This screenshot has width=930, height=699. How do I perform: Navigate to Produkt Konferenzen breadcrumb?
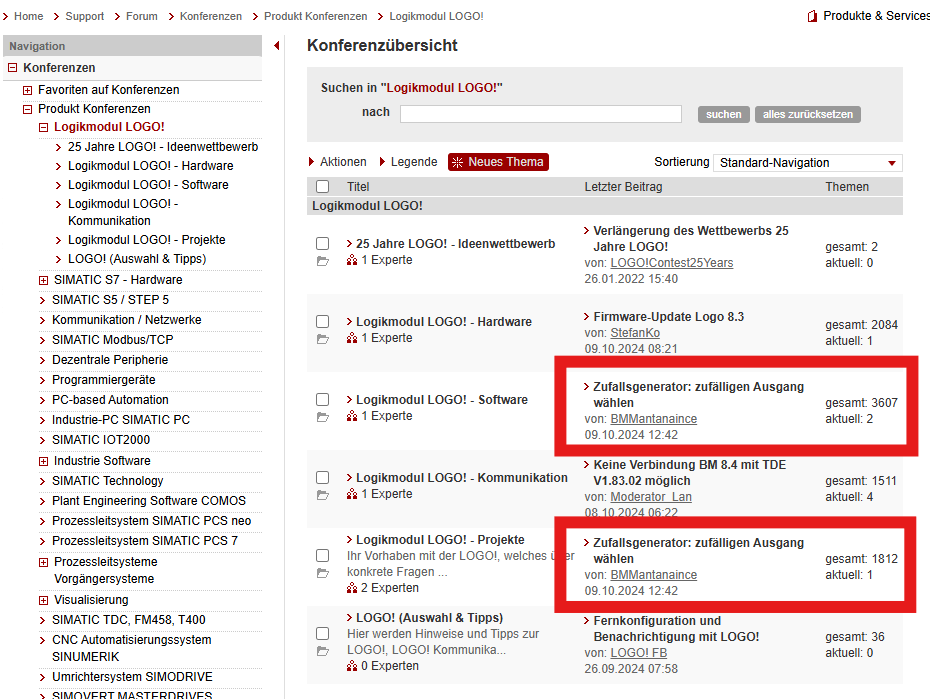(x=316, y=17)
